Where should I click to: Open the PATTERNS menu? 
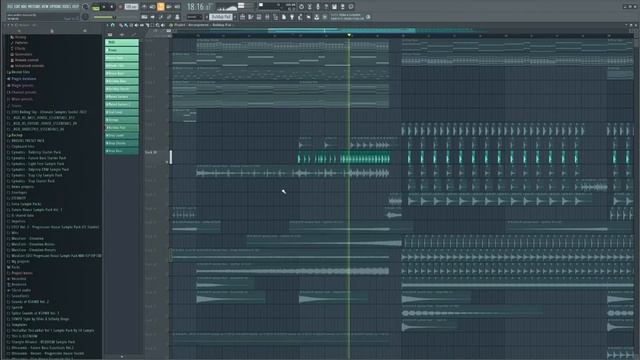point(34,7)
